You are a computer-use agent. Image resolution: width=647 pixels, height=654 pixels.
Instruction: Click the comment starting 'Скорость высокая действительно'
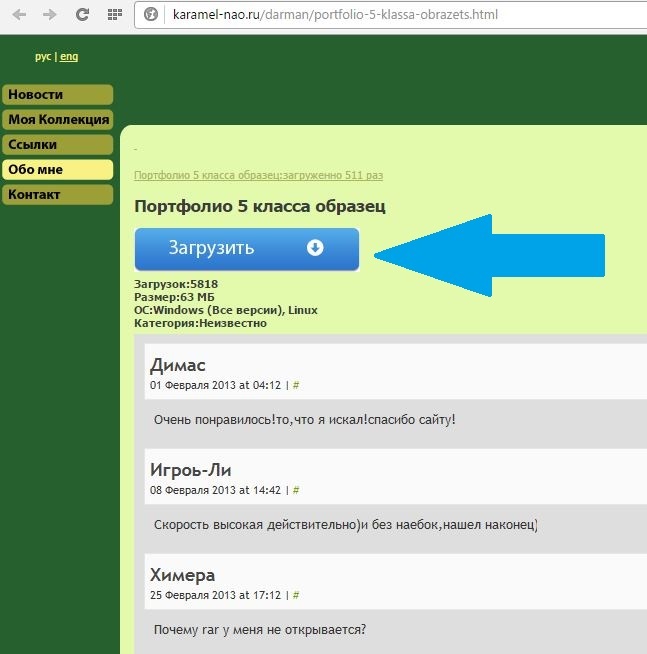tap(346, 525)
